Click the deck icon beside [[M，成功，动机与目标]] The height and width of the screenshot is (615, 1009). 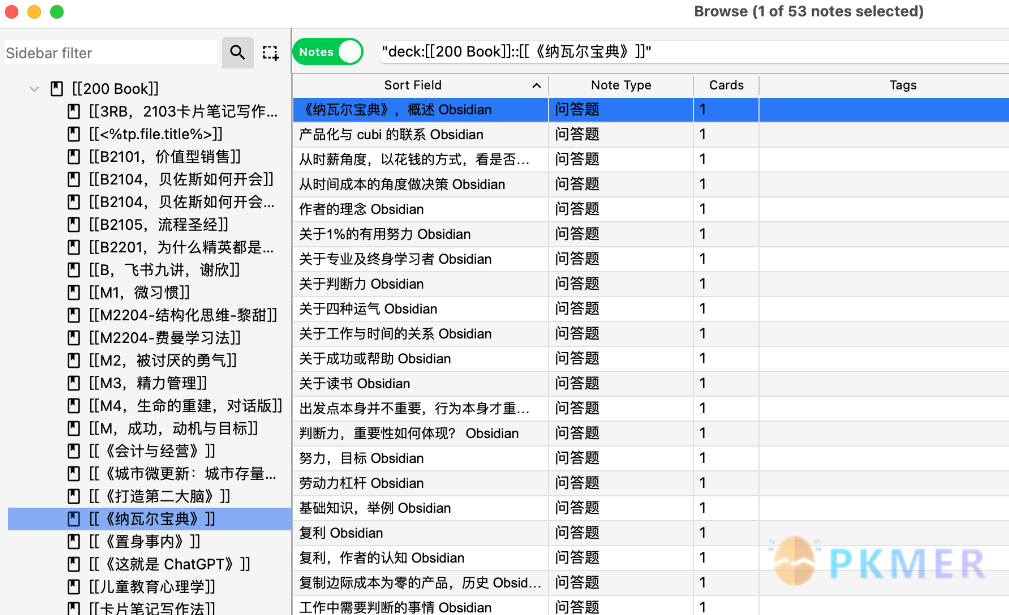click(x=74, y=428)
